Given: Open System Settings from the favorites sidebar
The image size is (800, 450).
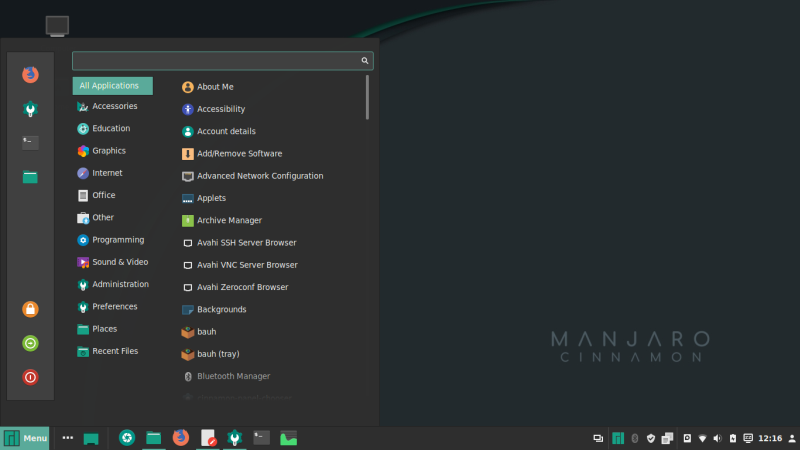Looking at the screenshot, I should (30, 109).
